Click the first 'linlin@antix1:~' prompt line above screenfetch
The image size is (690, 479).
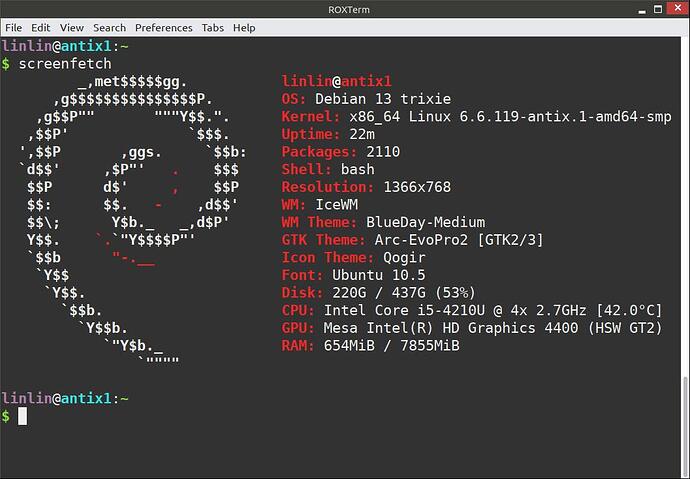coord(65,46)
